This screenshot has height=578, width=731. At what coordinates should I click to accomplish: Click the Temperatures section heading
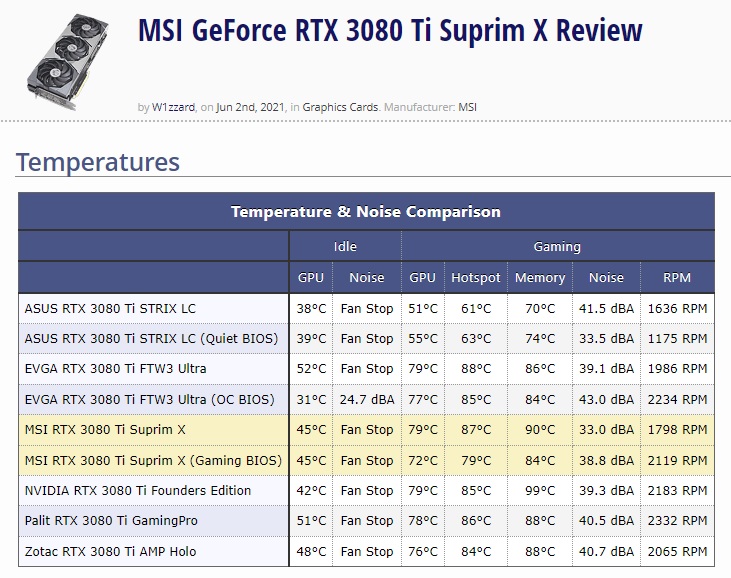(98, 162)
